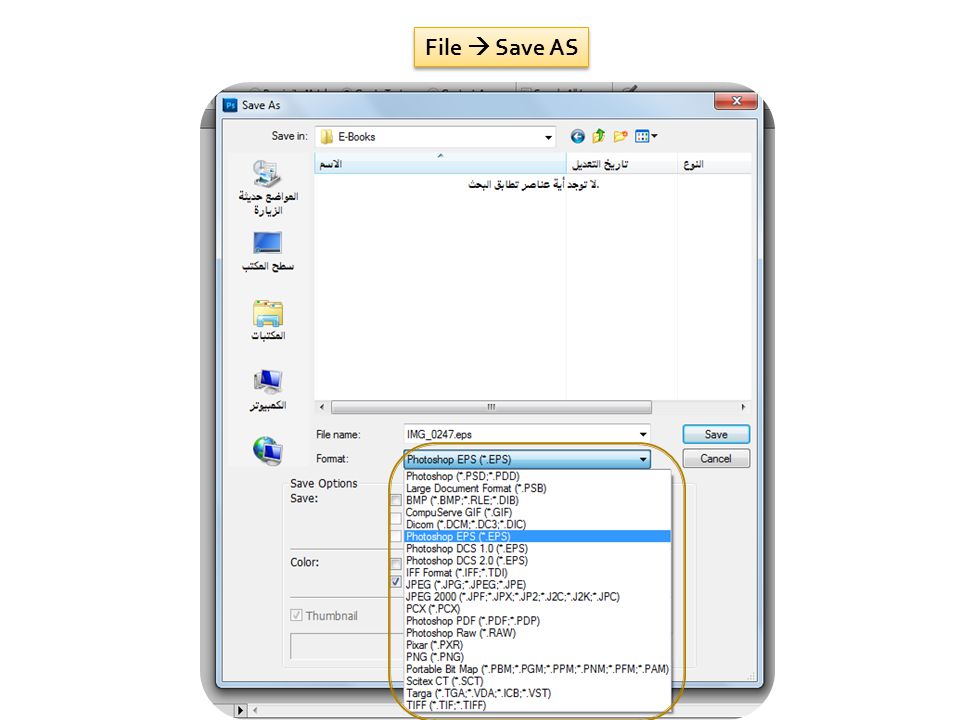Screen dimensions: 960x720
Task: Click the Cancel button
Action: click(716, 459)
